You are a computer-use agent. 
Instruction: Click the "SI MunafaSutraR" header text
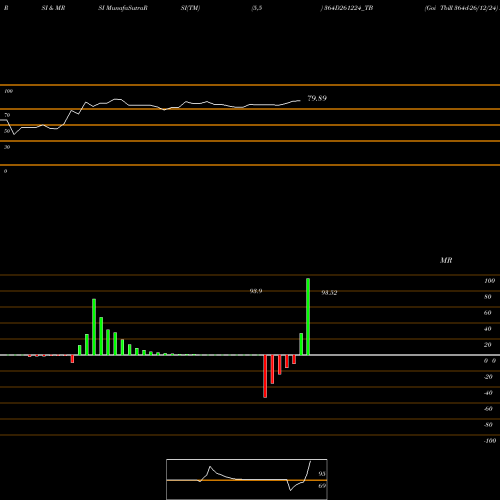[123, 8]
